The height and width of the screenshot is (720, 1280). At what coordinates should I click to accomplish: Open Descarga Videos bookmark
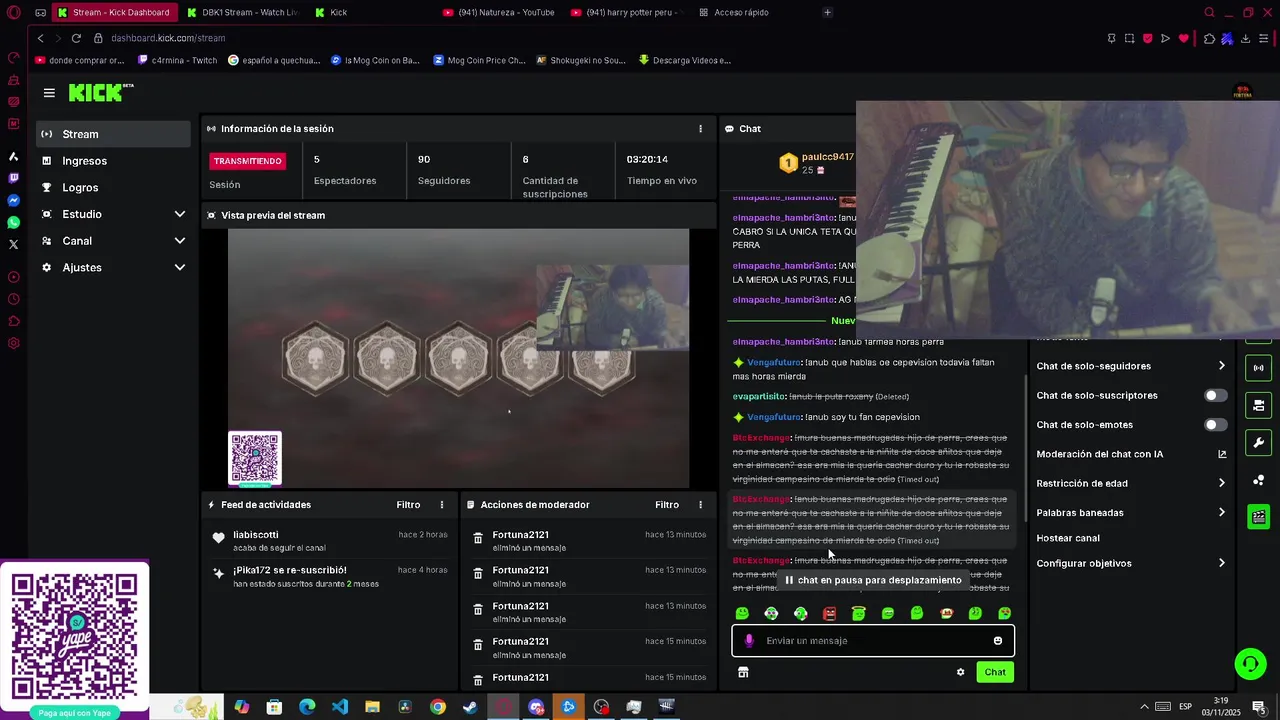[685, 60]
